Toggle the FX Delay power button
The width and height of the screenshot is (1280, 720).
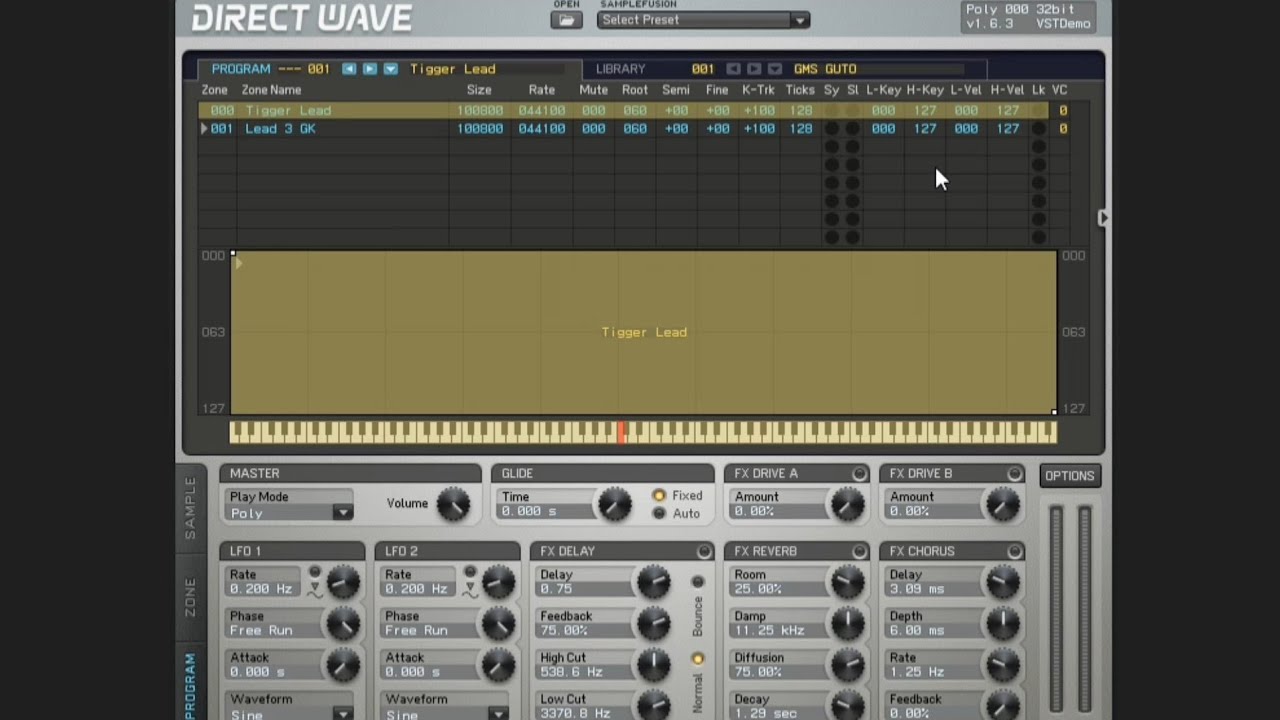pyautogui.click(x=704, y=551)
